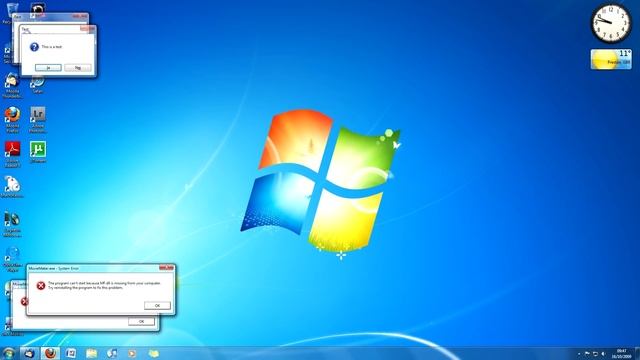Open the Action Center flag tray icon

(587, 354)
